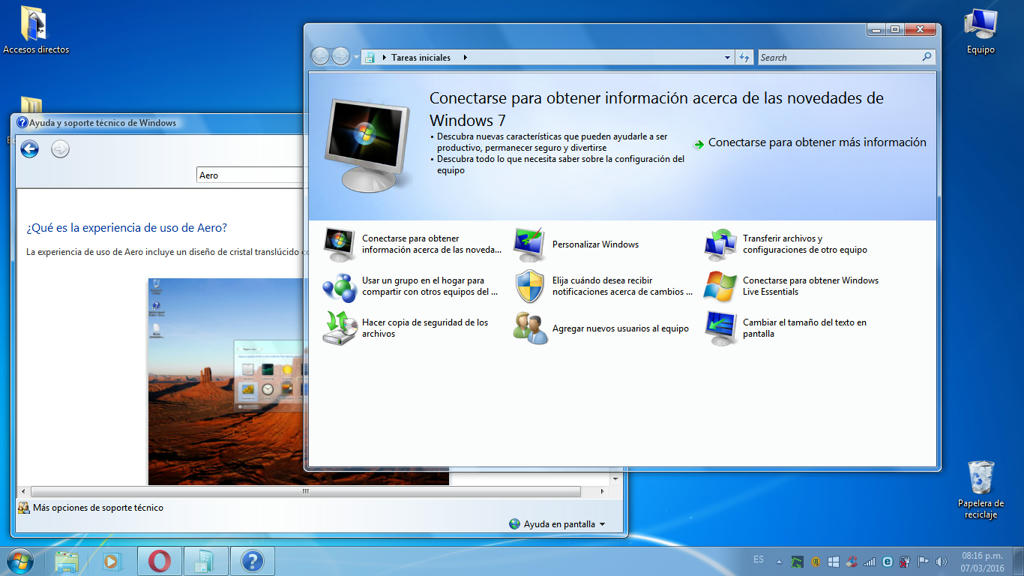The width and height of the screenshot is (1024, 576).
Task: Click the ES language indicator
Action: [x=758, y=560]
